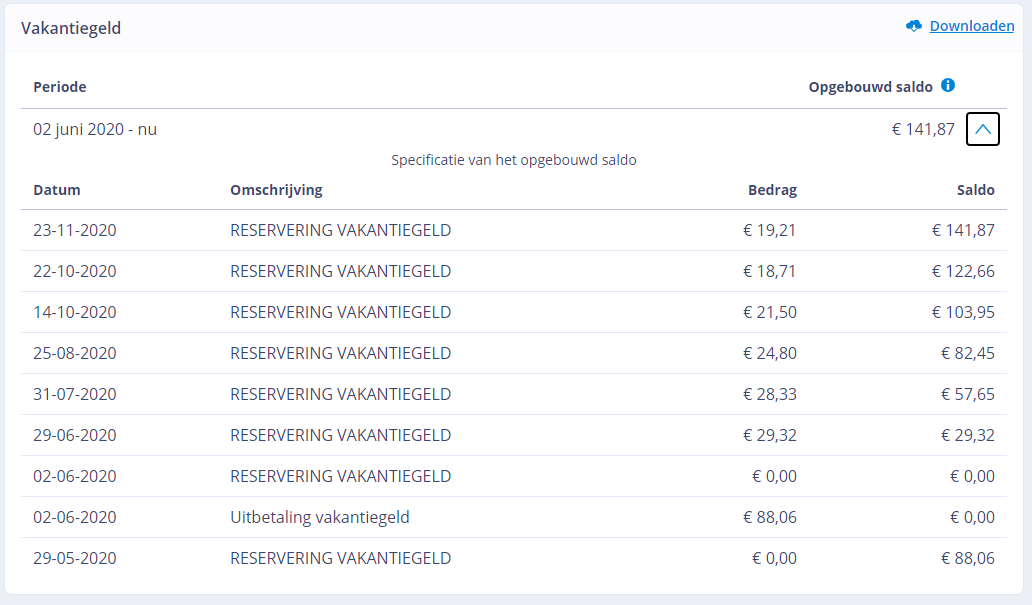Image resolution: width=1032 pixels, height=605 pixels.
Task: Select the 25-08-2020 RESERVERING VAKANTIEGELD entry
Action: pos(340,354)
